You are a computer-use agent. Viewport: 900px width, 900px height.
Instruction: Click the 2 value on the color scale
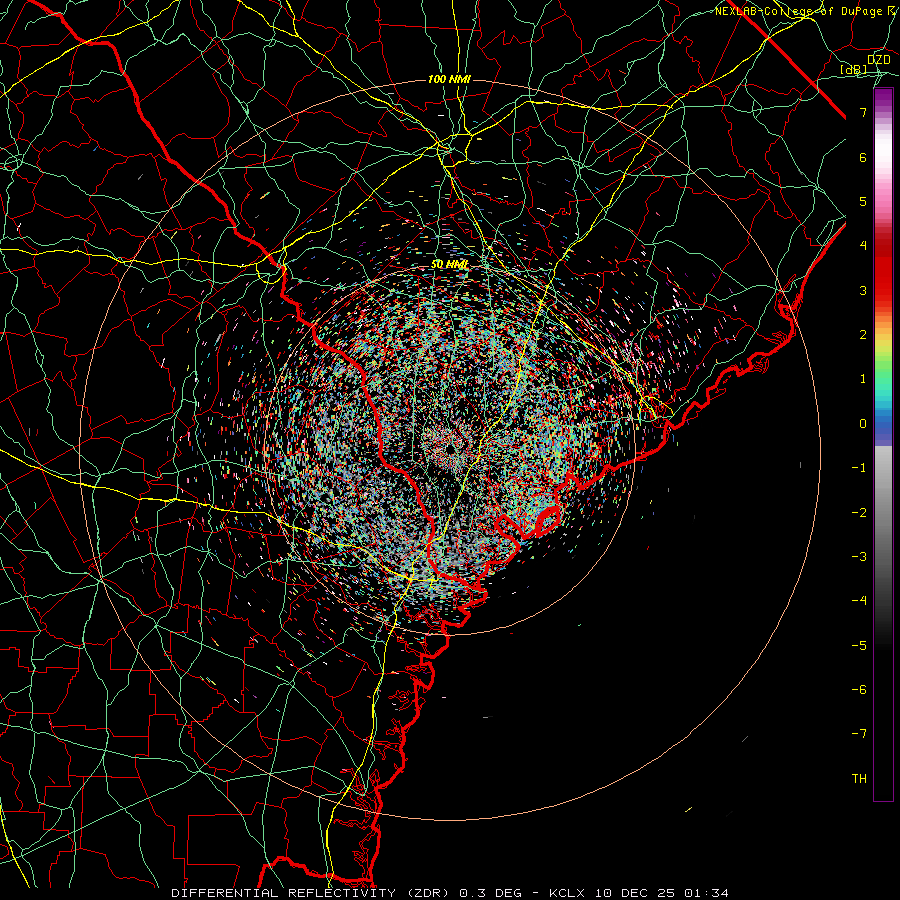pyautogui.click(x=863, y=335)
